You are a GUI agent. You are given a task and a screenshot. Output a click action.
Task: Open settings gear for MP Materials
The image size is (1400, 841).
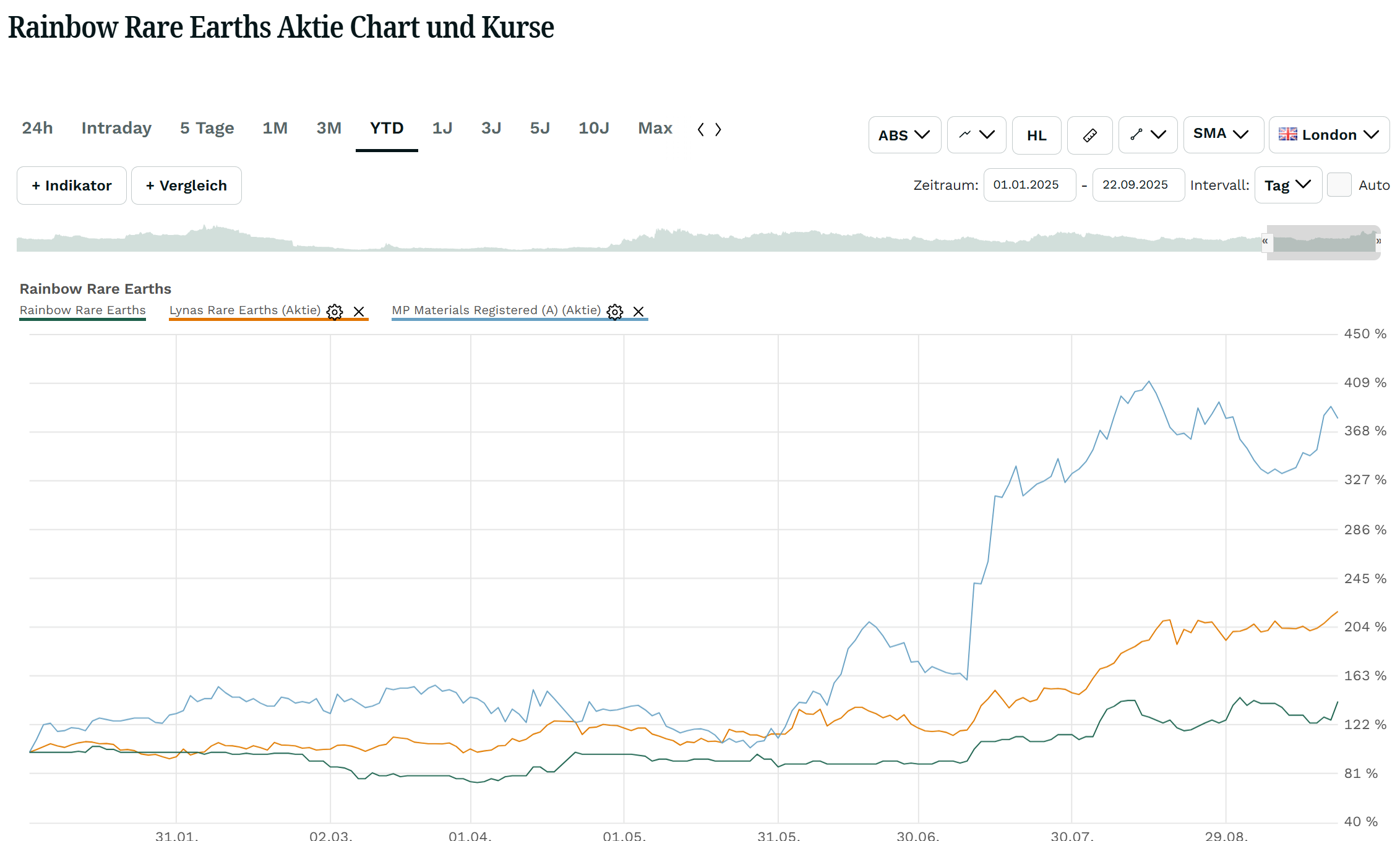pos(615,311)
